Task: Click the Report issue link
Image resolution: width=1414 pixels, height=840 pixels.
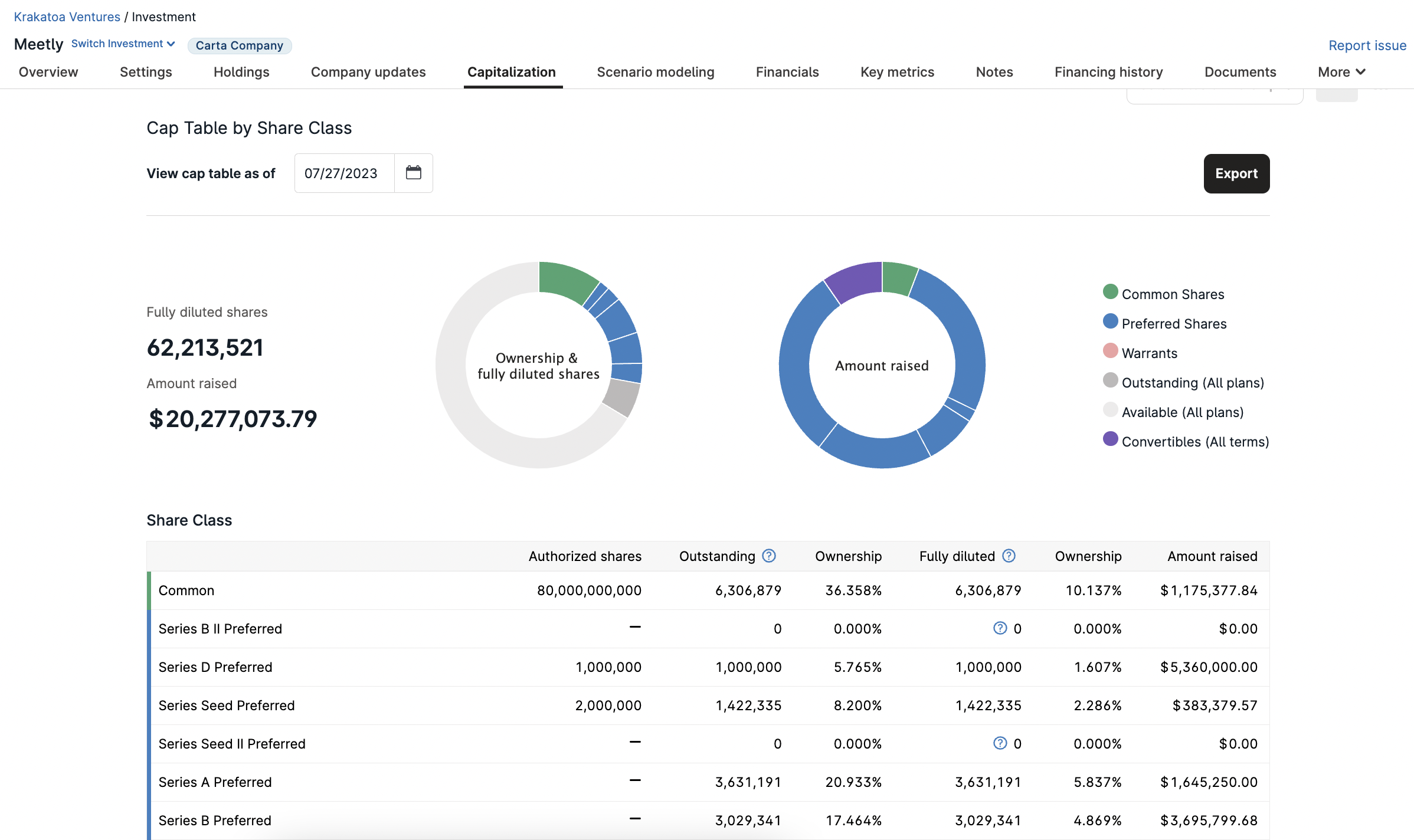Action: tap(1367, 45)
